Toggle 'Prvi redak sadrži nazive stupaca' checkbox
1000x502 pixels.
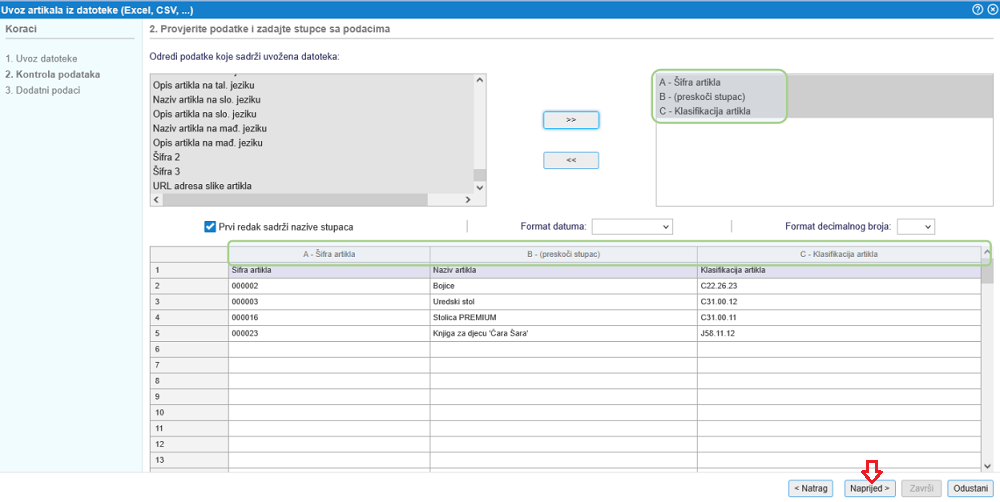210,226
